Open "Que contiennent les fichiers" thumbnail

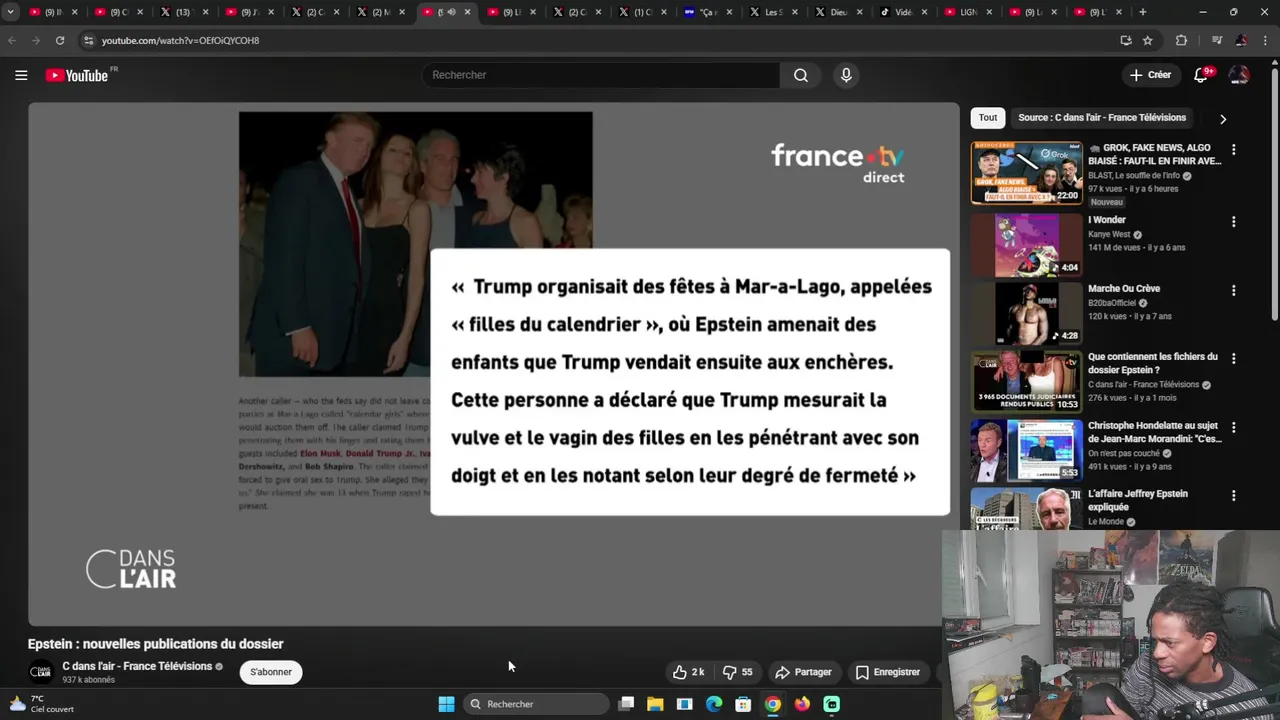click(1026, 381)
